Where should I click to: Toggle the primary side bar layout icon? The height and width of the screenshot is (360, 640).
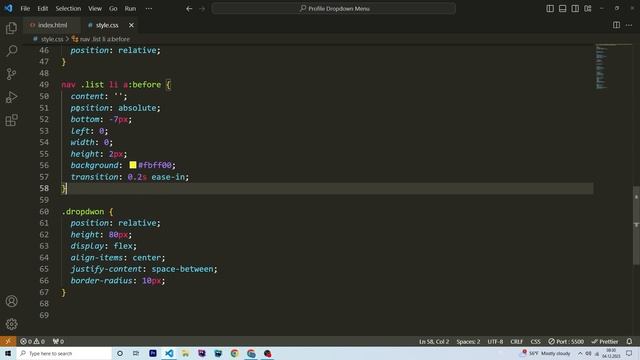tap(550, 9)
